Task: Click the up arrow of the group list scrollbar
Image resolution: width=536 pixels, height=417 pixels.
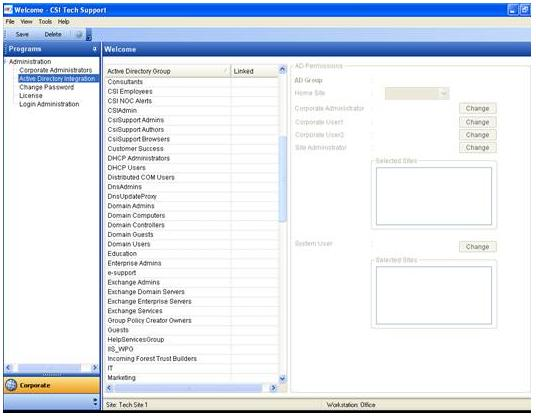Action: pyautogui.click(x=282, y=69)
